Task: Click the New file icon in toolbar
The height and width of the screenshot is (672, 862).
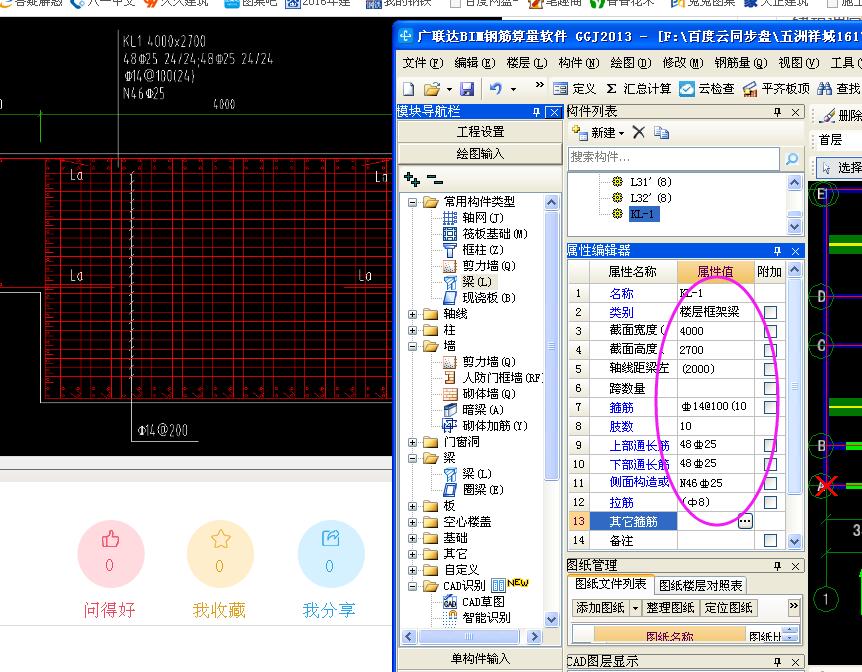Action: (409, 89)
